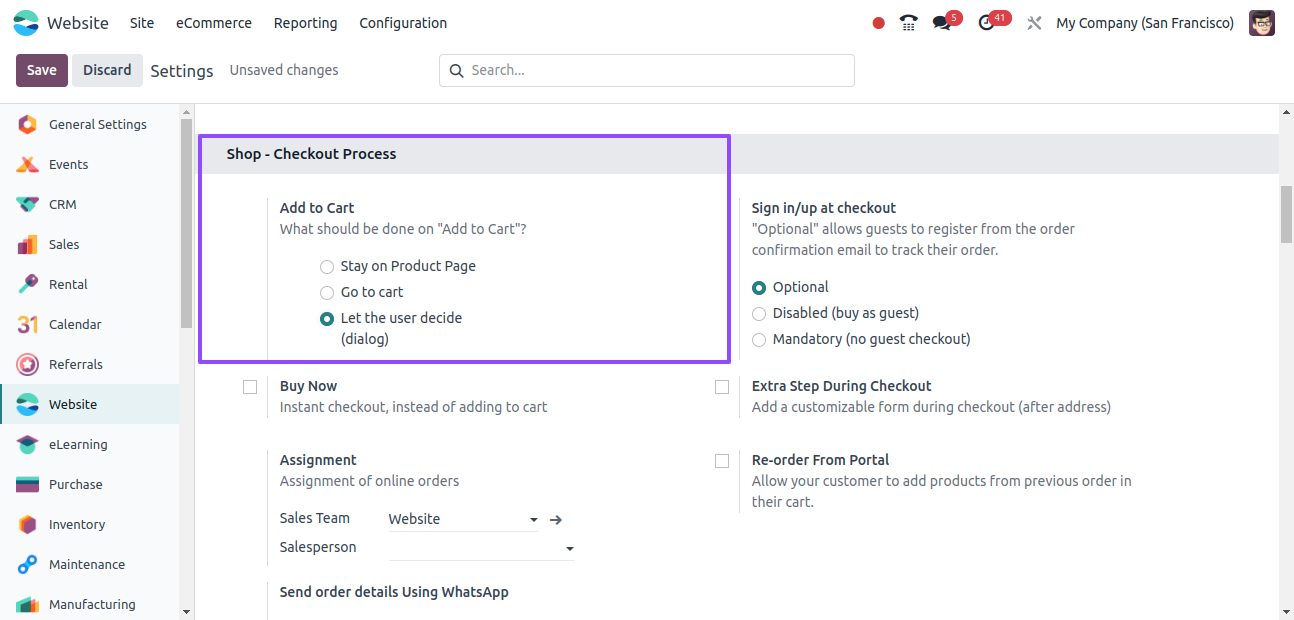Click the red recording indicator dot
Image resolution: width=1294 pixels, height=620 pixels.
878,23
